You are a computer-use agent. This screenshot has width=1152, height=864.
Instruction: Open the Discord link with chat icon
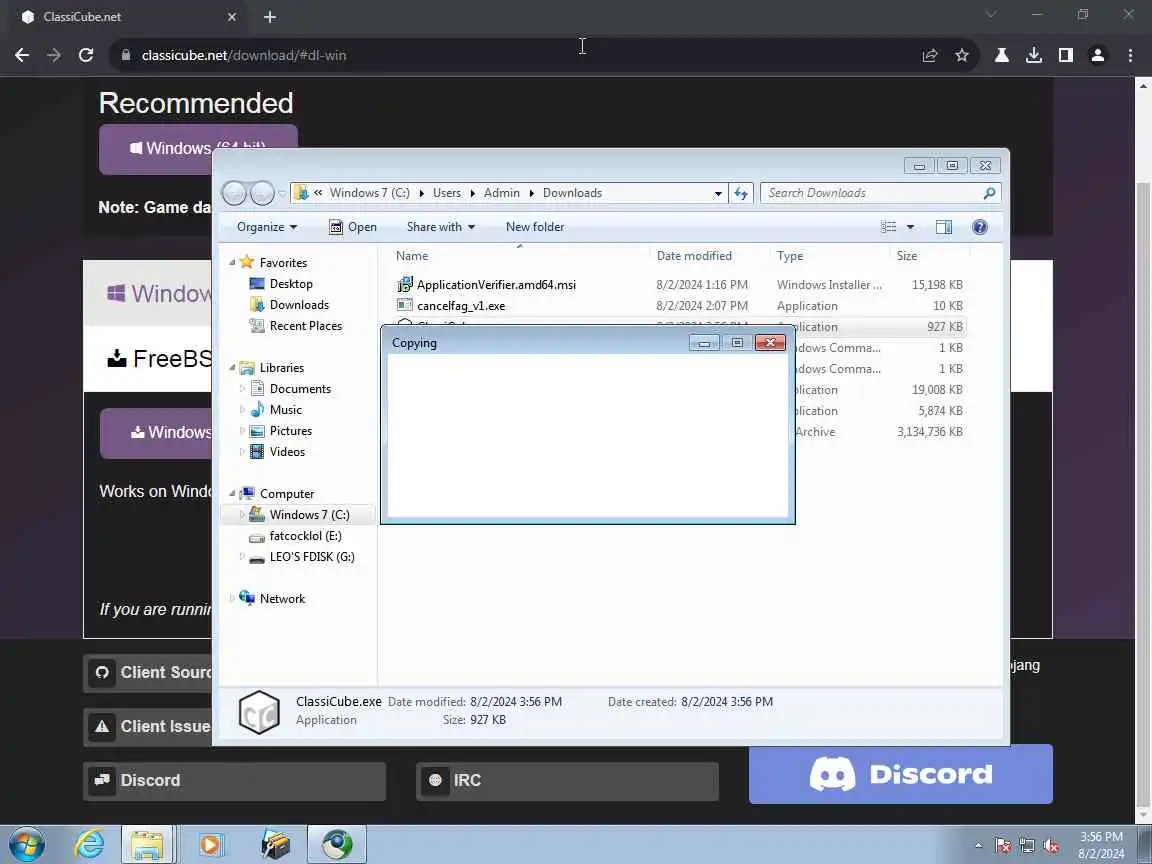click(234, 781)
